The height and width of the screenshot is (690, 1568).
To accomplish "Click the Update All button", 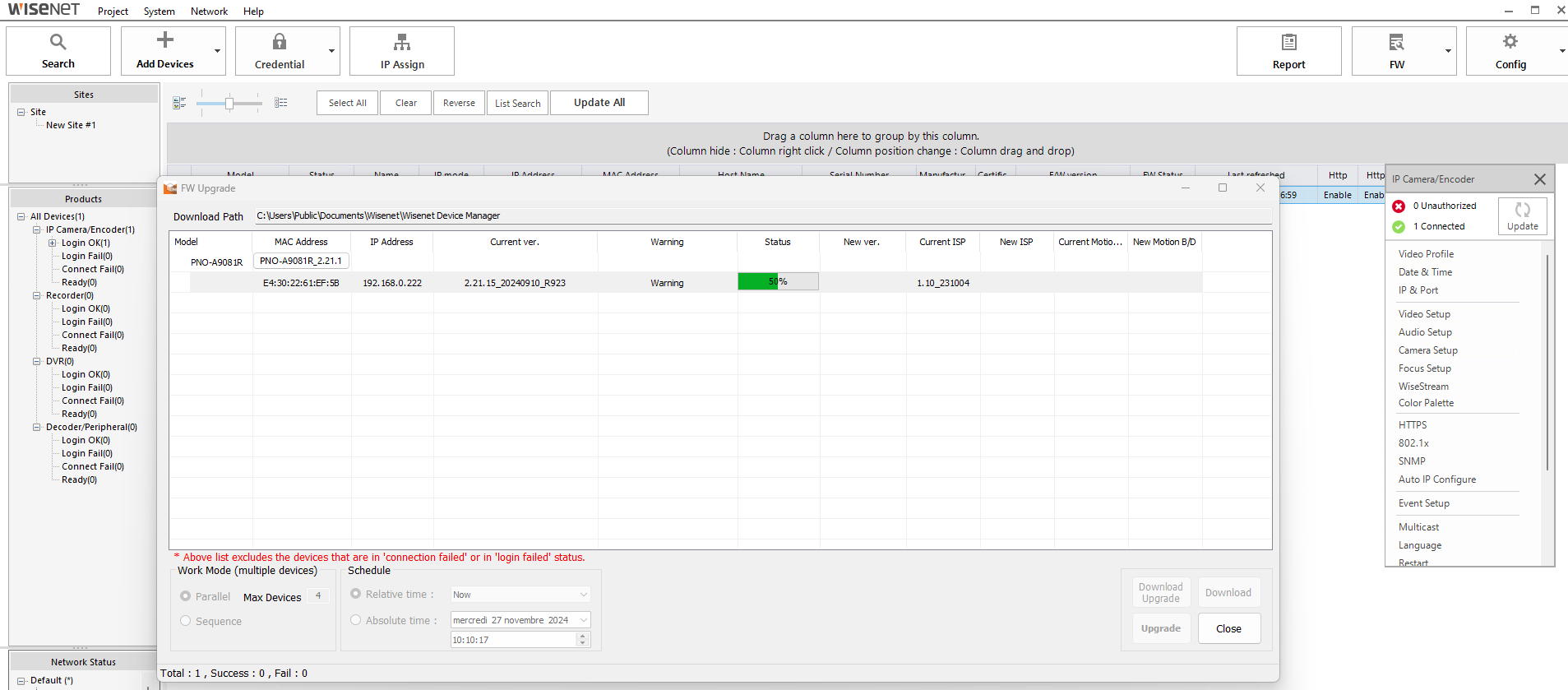I will point(599,103).
